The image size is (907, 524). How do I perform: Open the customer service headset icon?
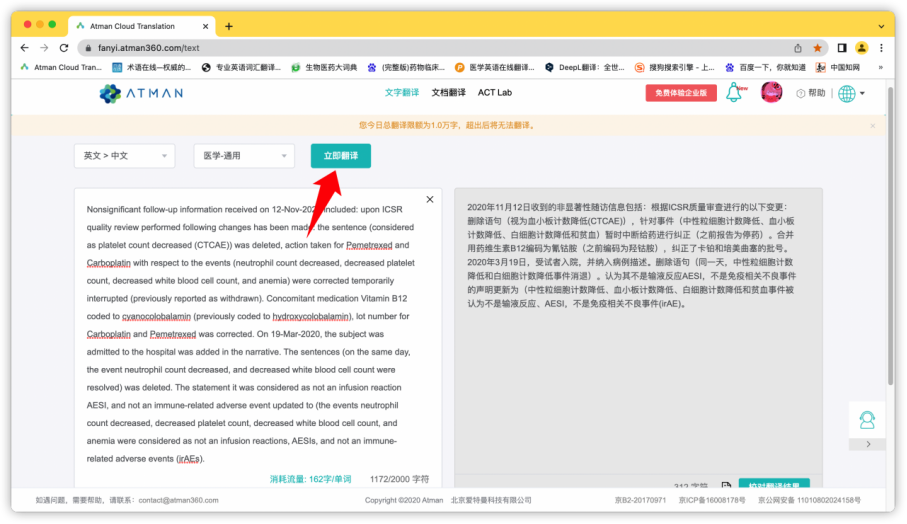pos(867,420)
